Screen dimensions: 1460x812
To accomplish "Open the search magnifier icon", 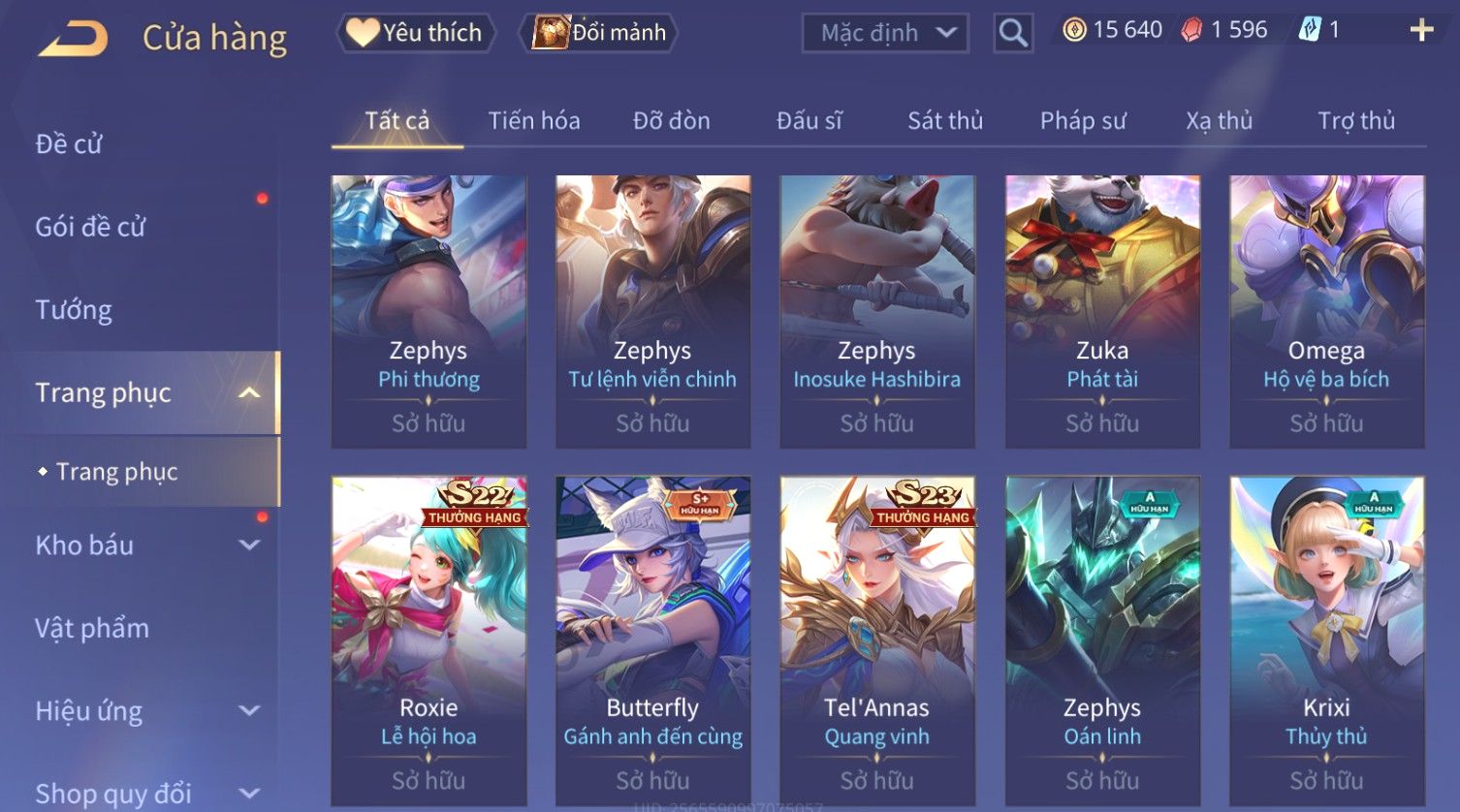I will click(x=1013, y=33).
